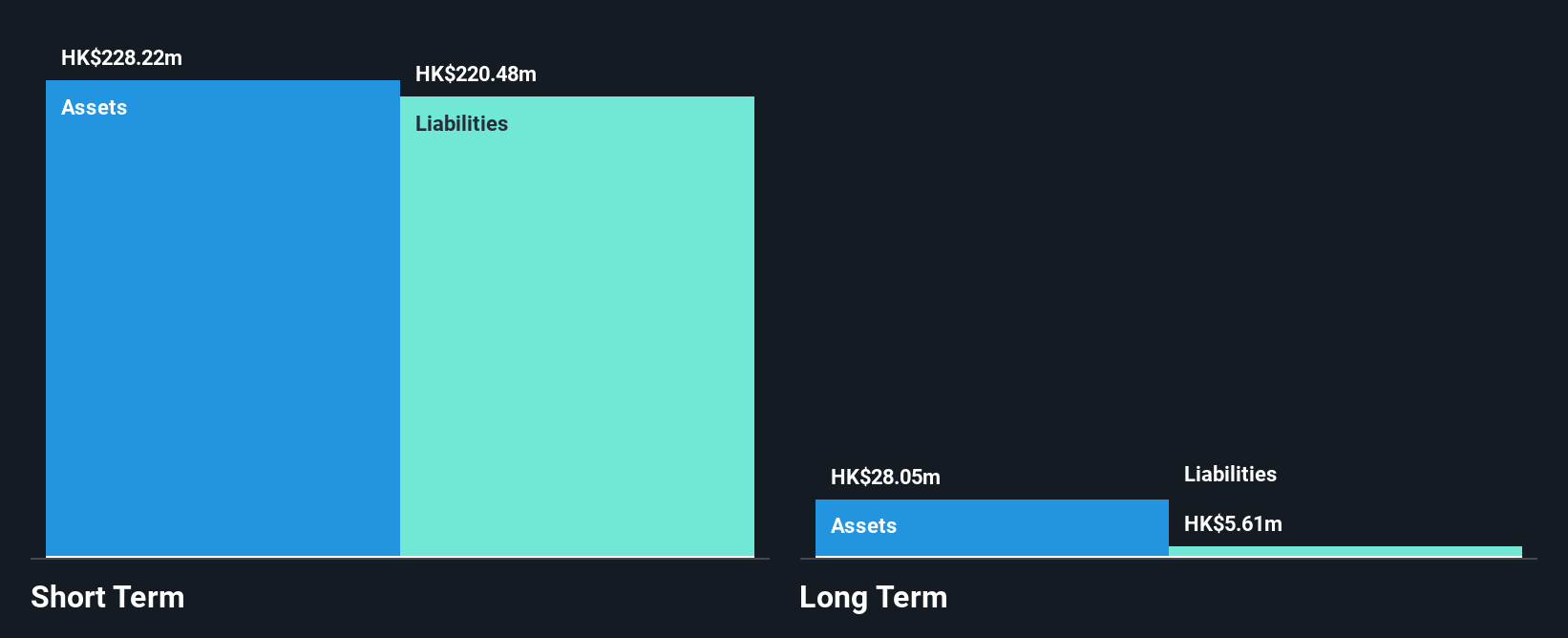Click the Assets text in Short Term bar

94,107
